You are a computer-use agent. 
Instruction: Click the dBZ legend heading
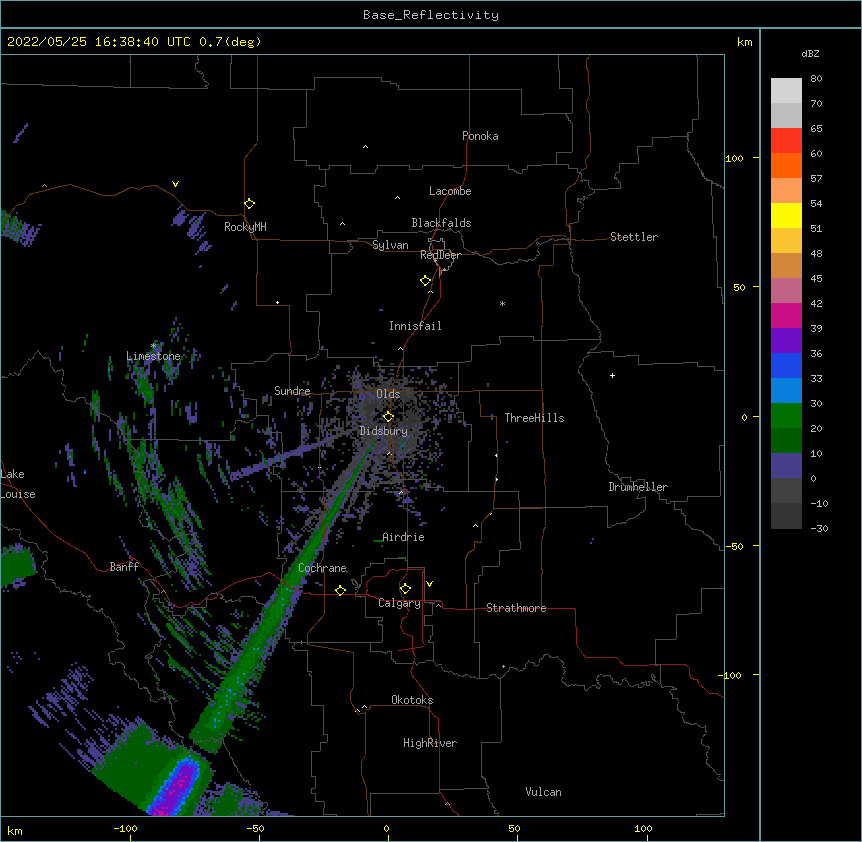coord(810,53)
